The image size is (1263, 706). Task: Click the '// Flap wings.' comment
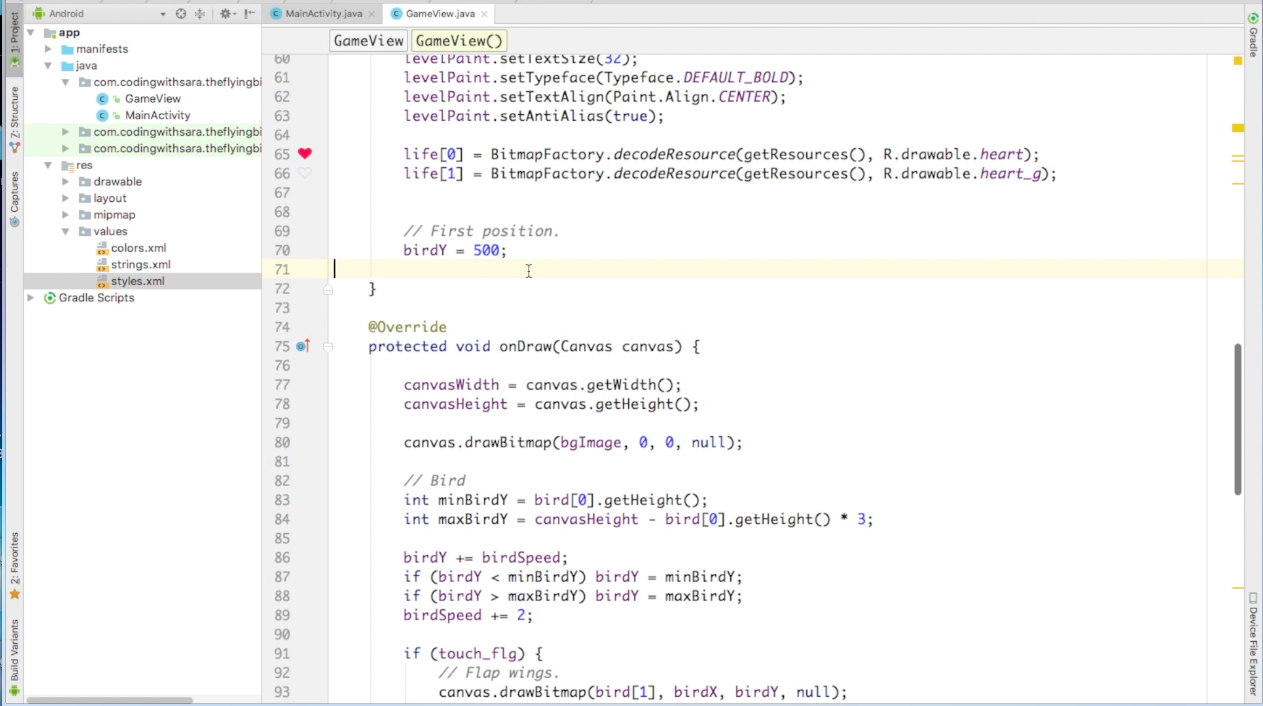coord(499,673)
